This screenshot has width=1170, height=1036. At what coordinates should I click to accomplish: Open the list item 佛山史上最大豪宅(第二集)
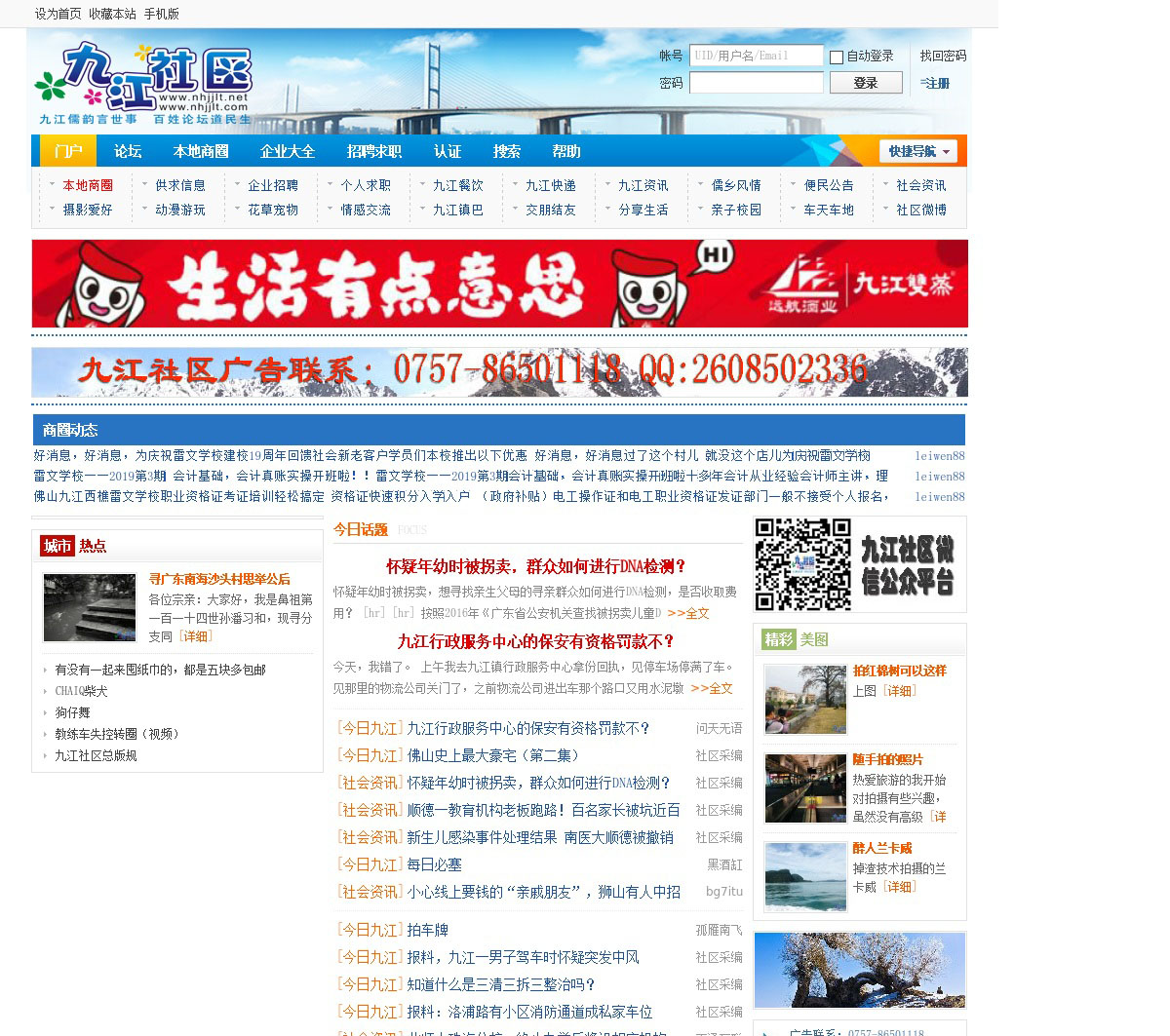click(x=493, y=755)
